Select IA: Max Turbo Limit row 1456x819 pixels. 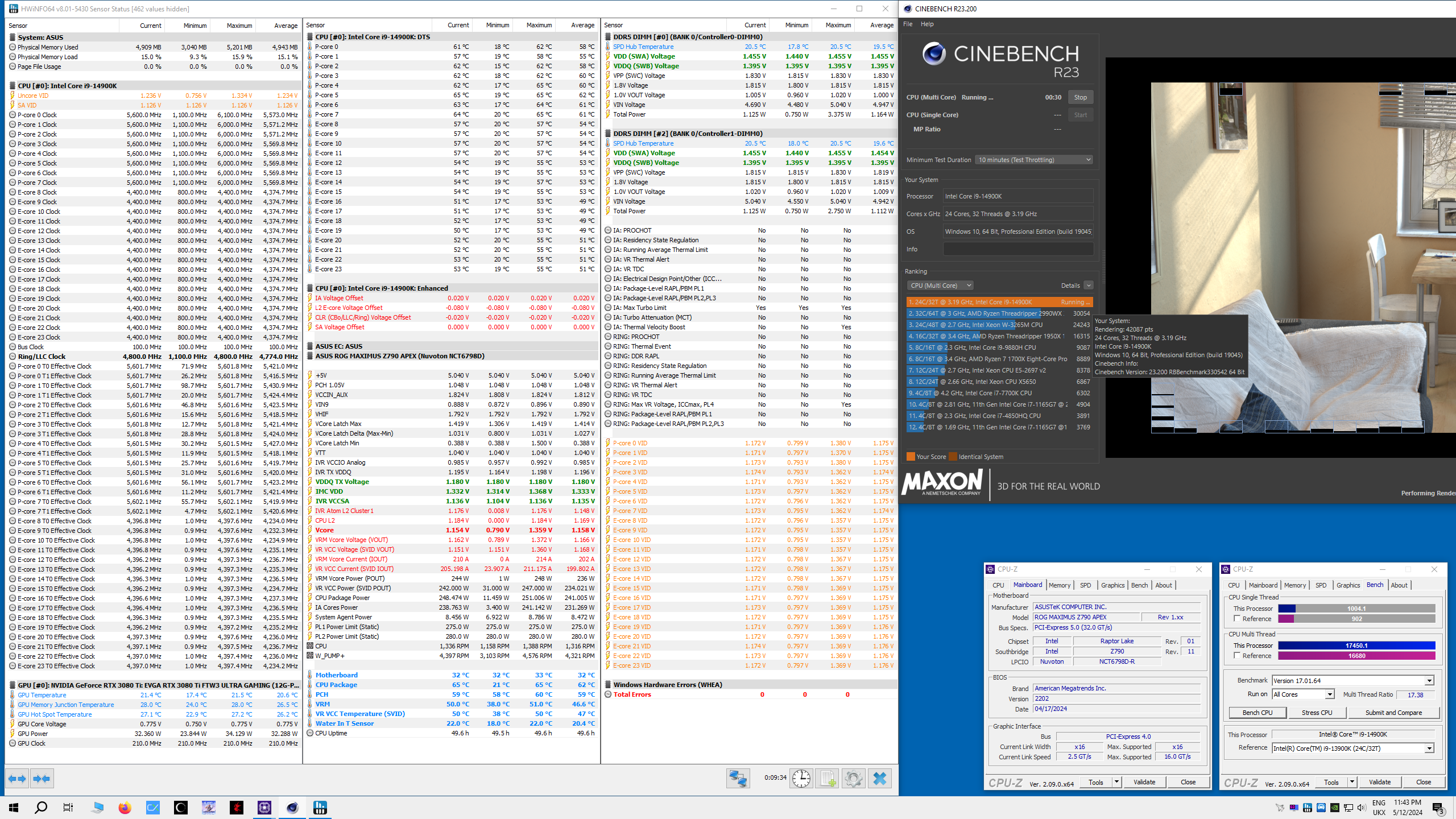[x=750, y=308]
